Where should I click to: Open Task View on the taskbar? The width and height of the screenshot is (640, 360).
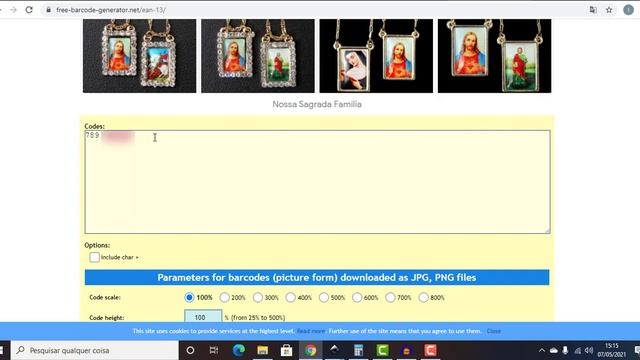point(213,350)
